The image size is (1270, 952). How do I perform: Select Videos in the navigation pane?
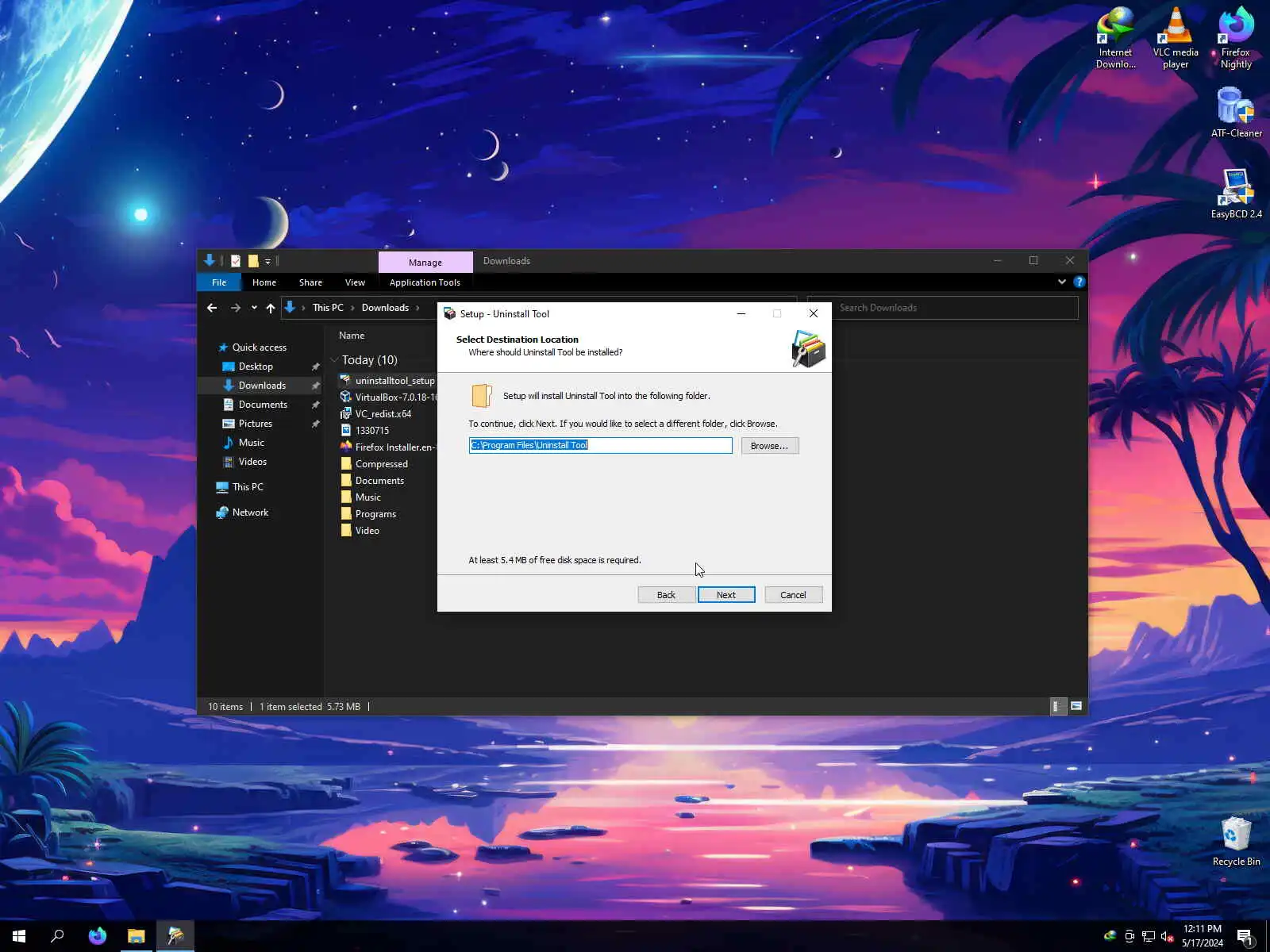(252, 462)
